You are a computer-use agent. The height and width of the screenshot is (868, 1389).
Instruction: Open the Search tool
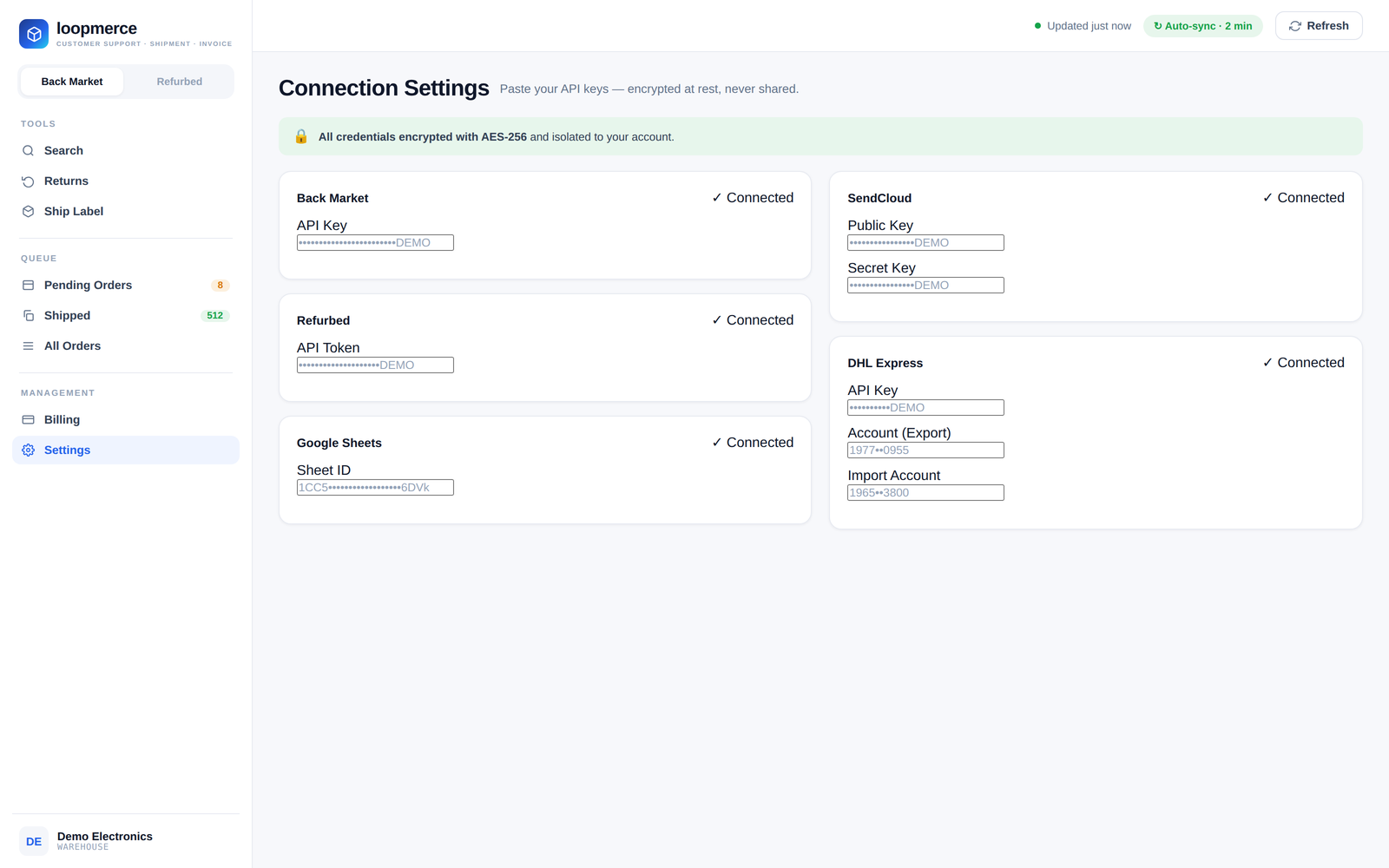coord(126,151)
